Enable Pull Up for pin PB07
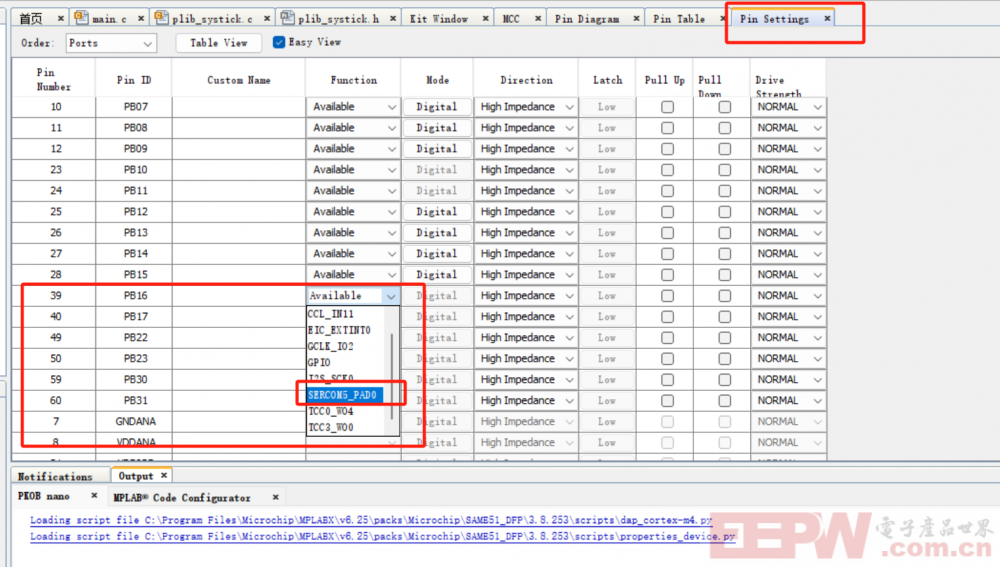The image size is (1000, 567). 667,107
